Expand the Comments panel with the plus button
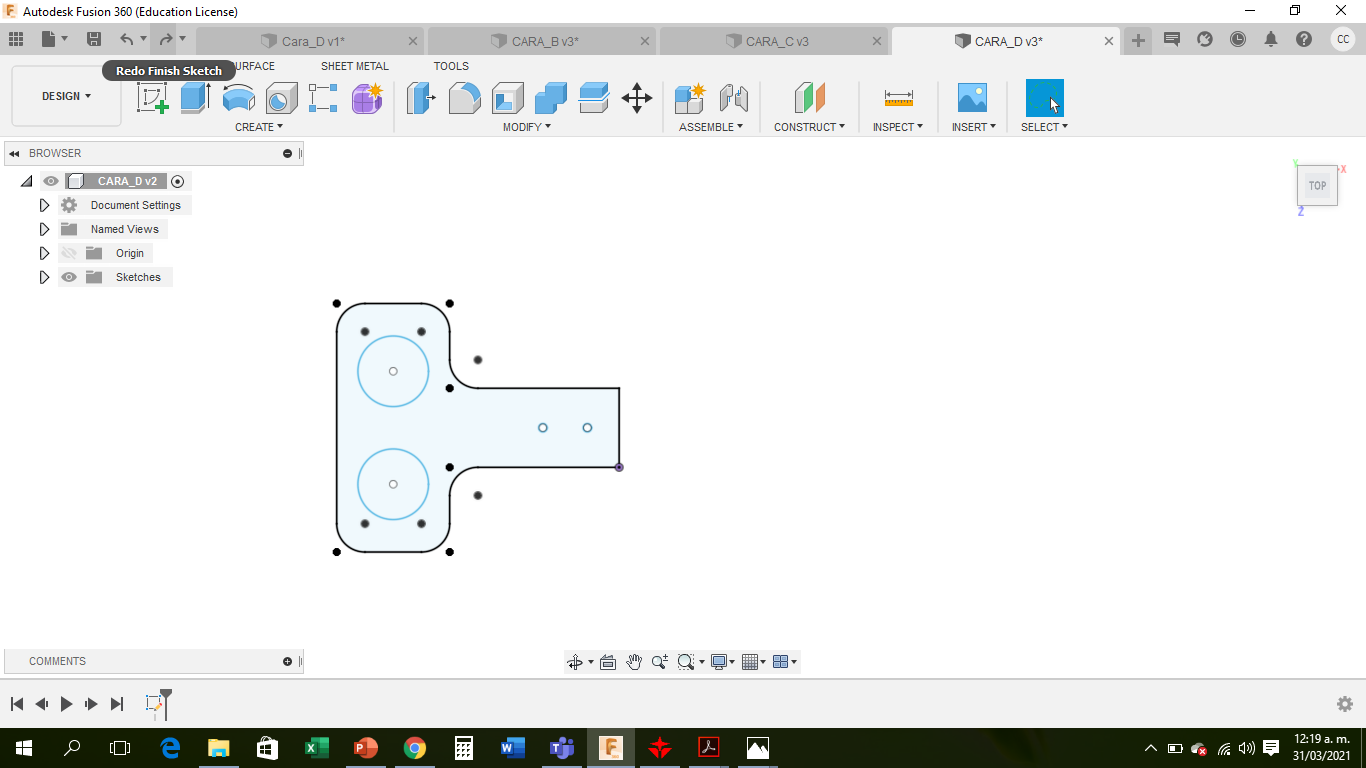Screen dimensions: 1366x768 pyautogui.click(x=288, y=661)
